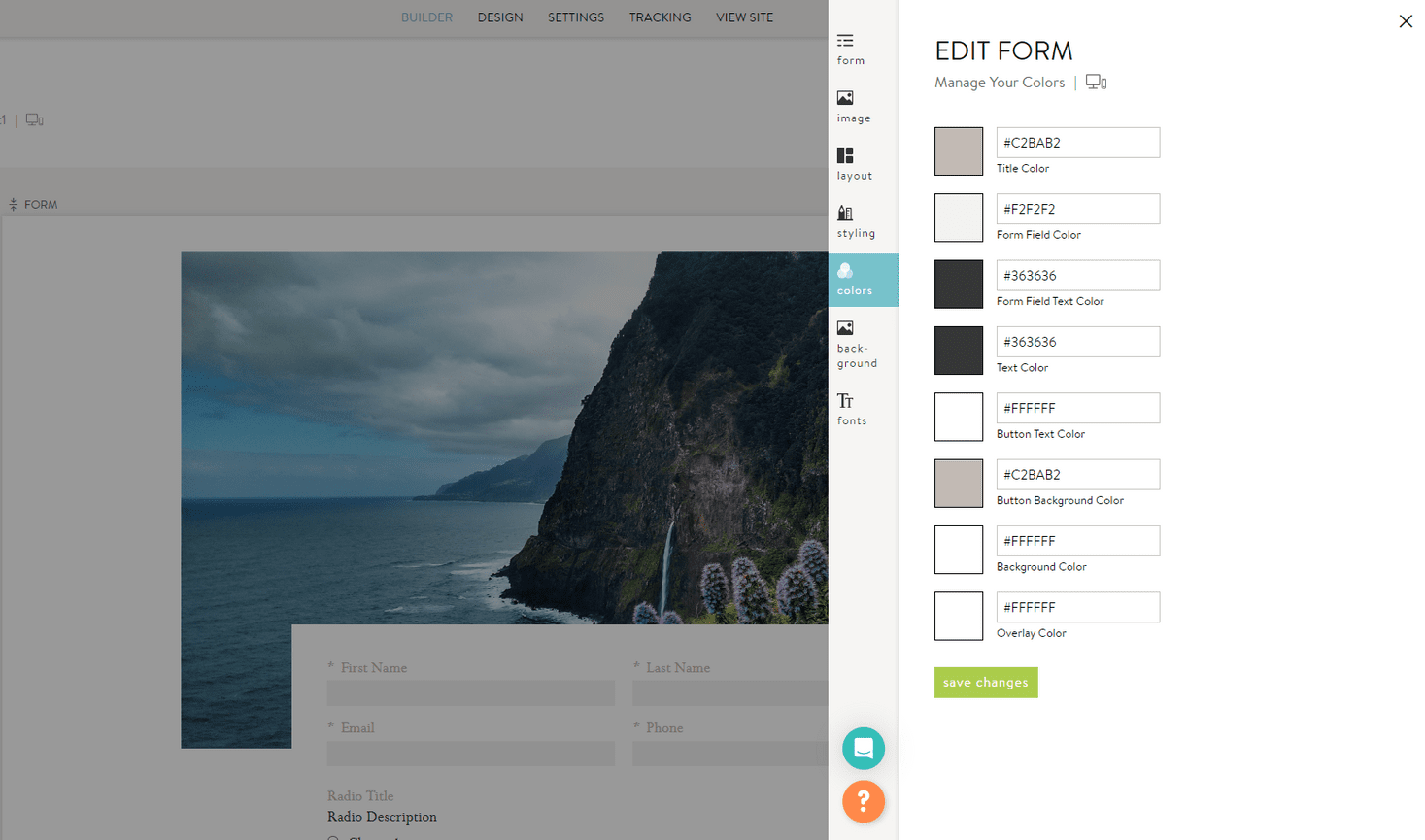Click the device preview icon beside Manage Your Colors
Viewport: 1425px width, 840px height.
pos(1096,82)
